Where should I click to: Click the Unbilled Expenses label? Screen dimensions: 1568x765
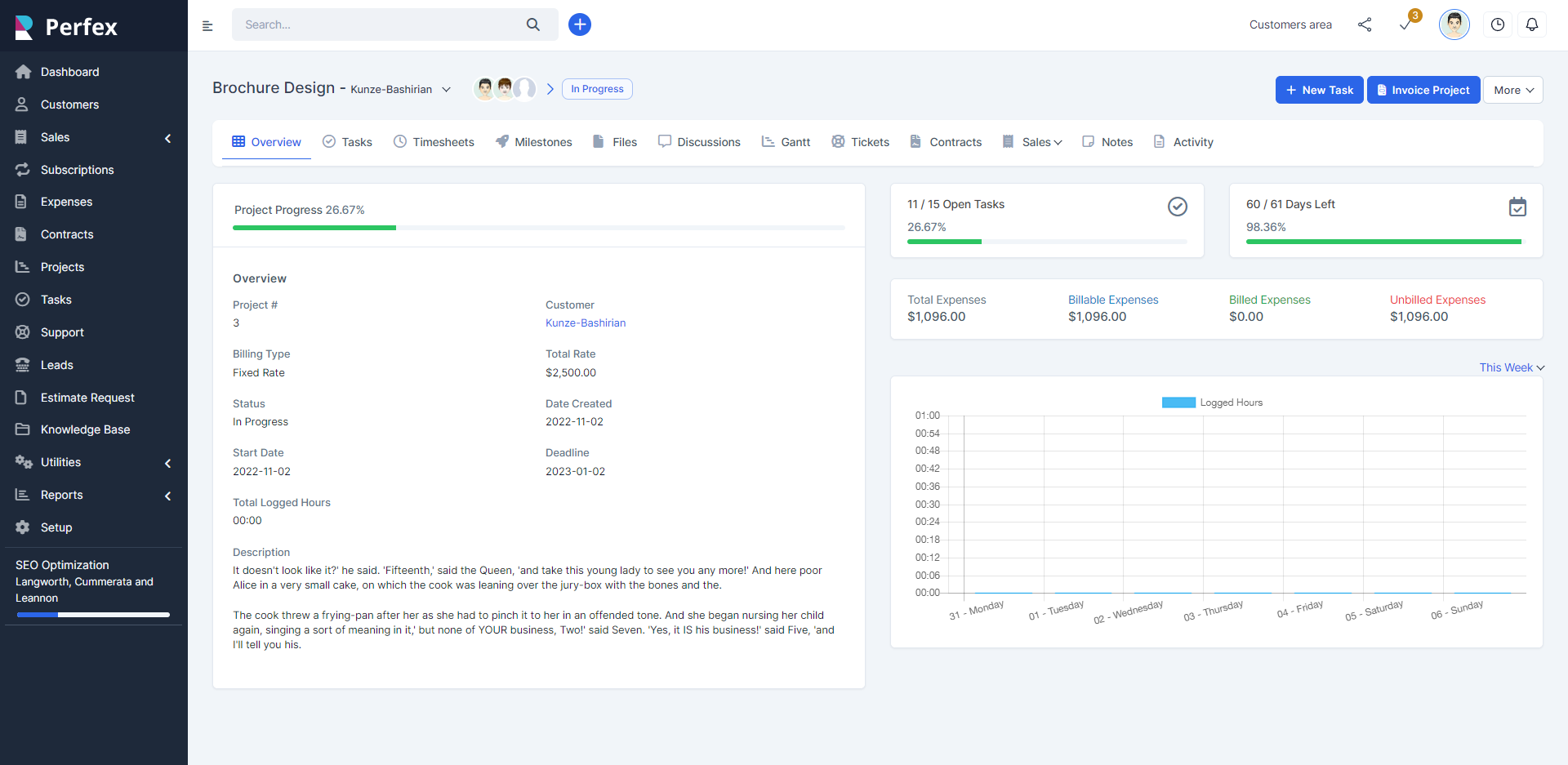1437,300
